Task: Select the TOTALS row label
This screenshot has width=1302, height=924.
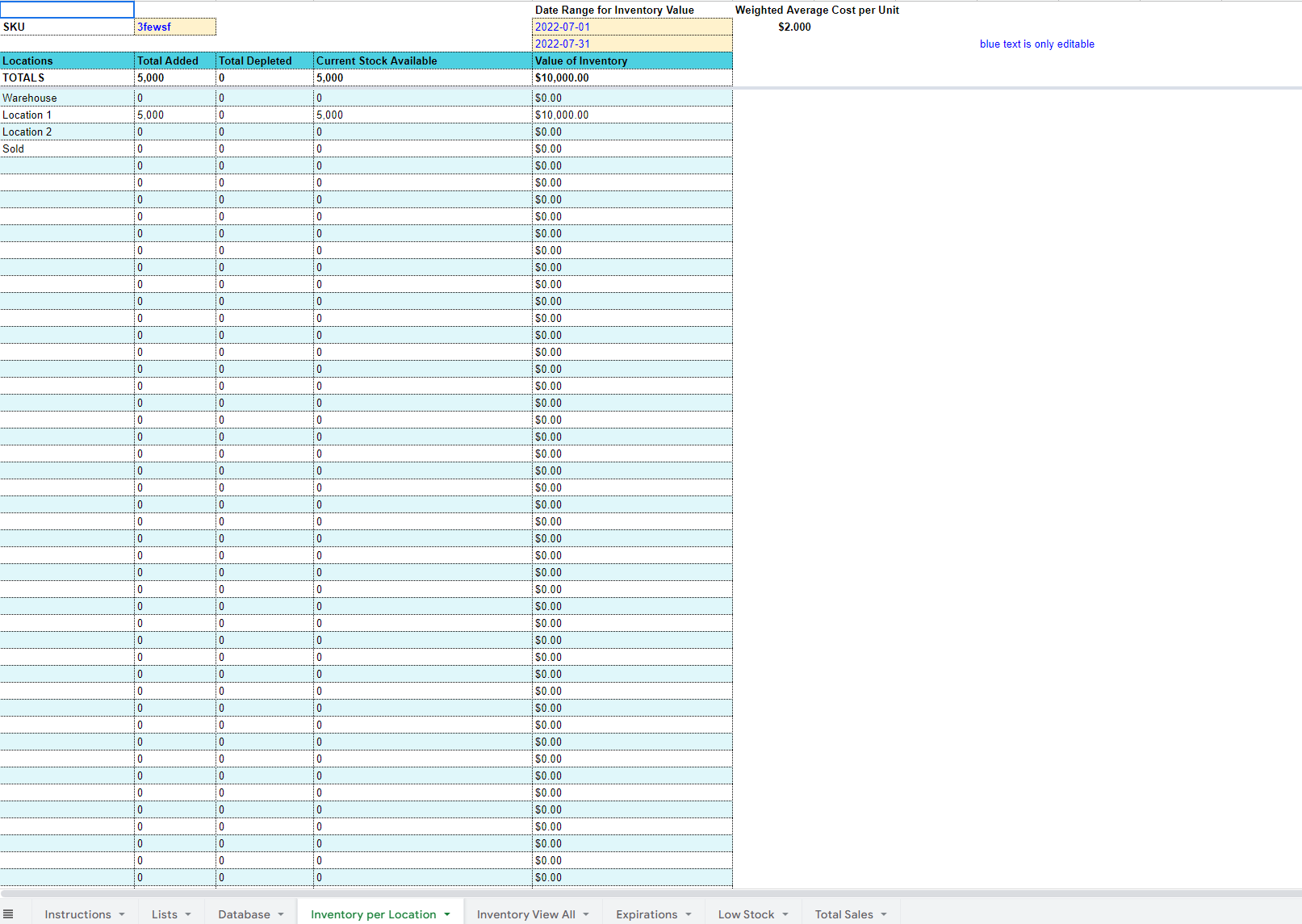Action: pos(67,77)
